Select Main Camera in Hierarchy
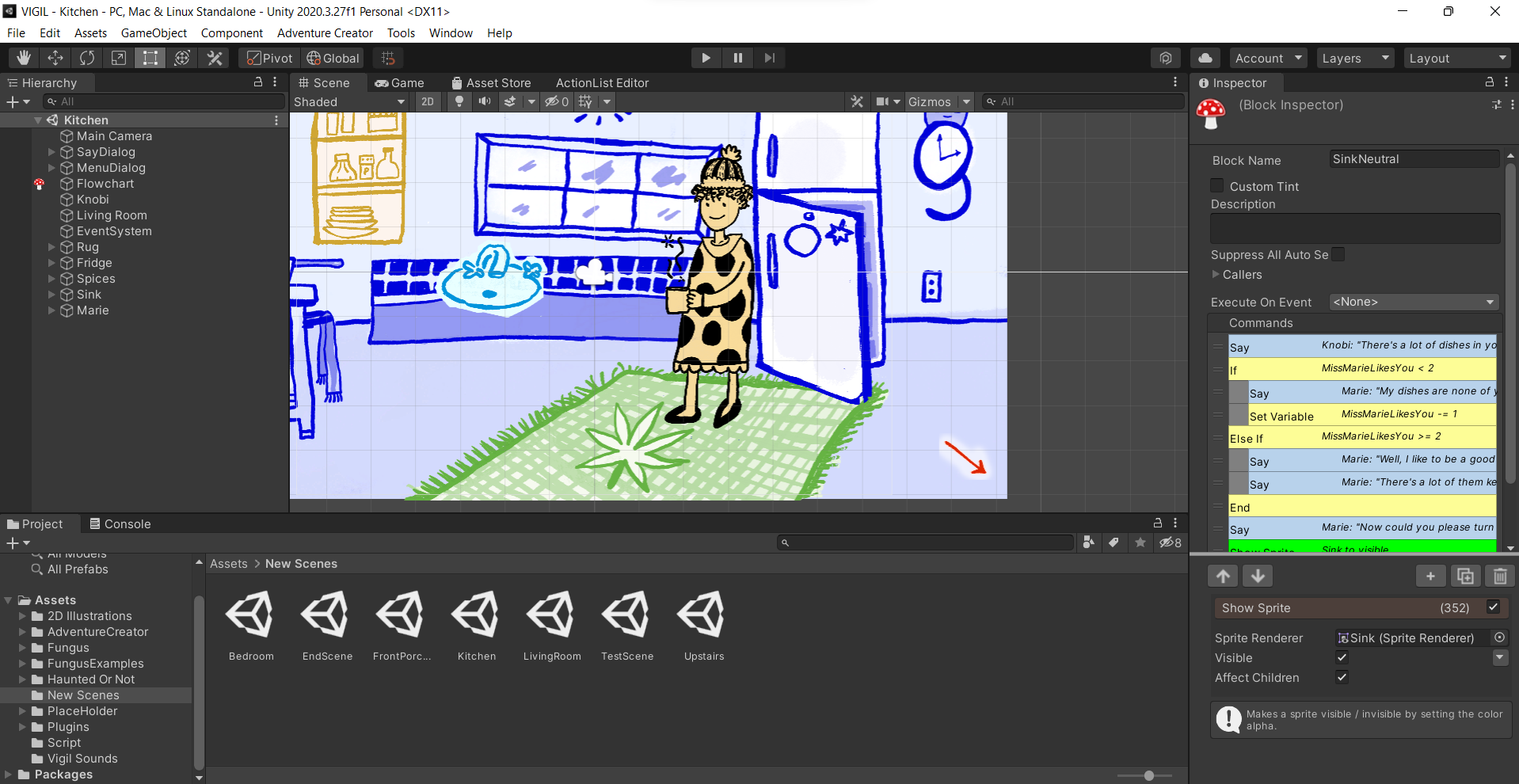 (x=114, y=136)
